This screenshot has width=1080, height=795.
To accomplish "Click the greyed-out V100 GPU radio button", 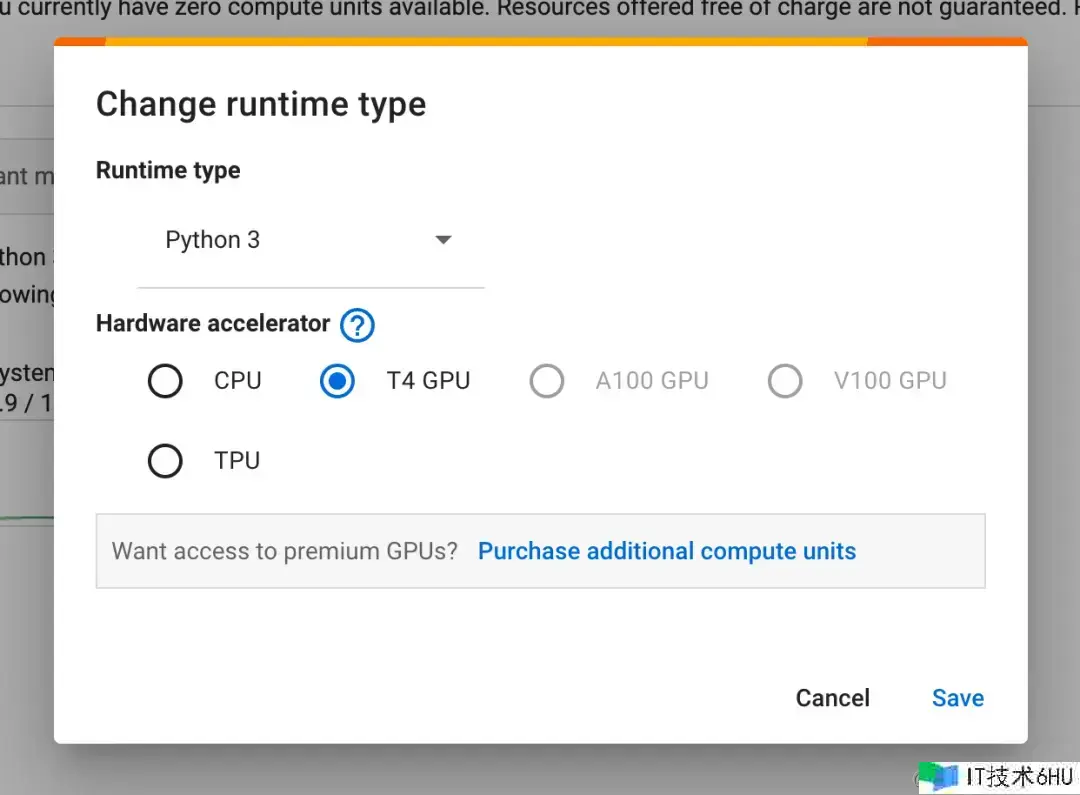I will [x=785, y=381].
